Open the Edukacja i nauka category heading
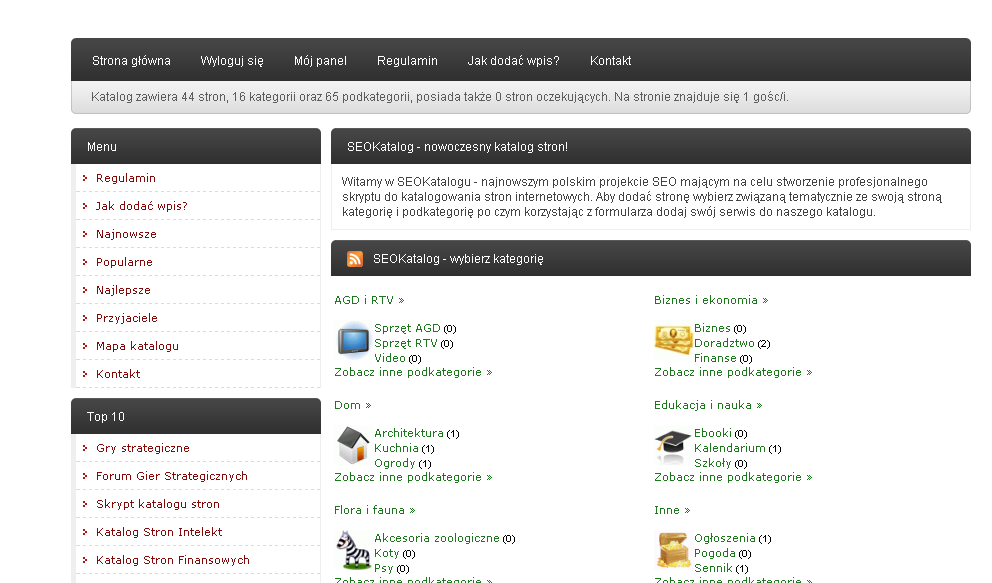 708,405
